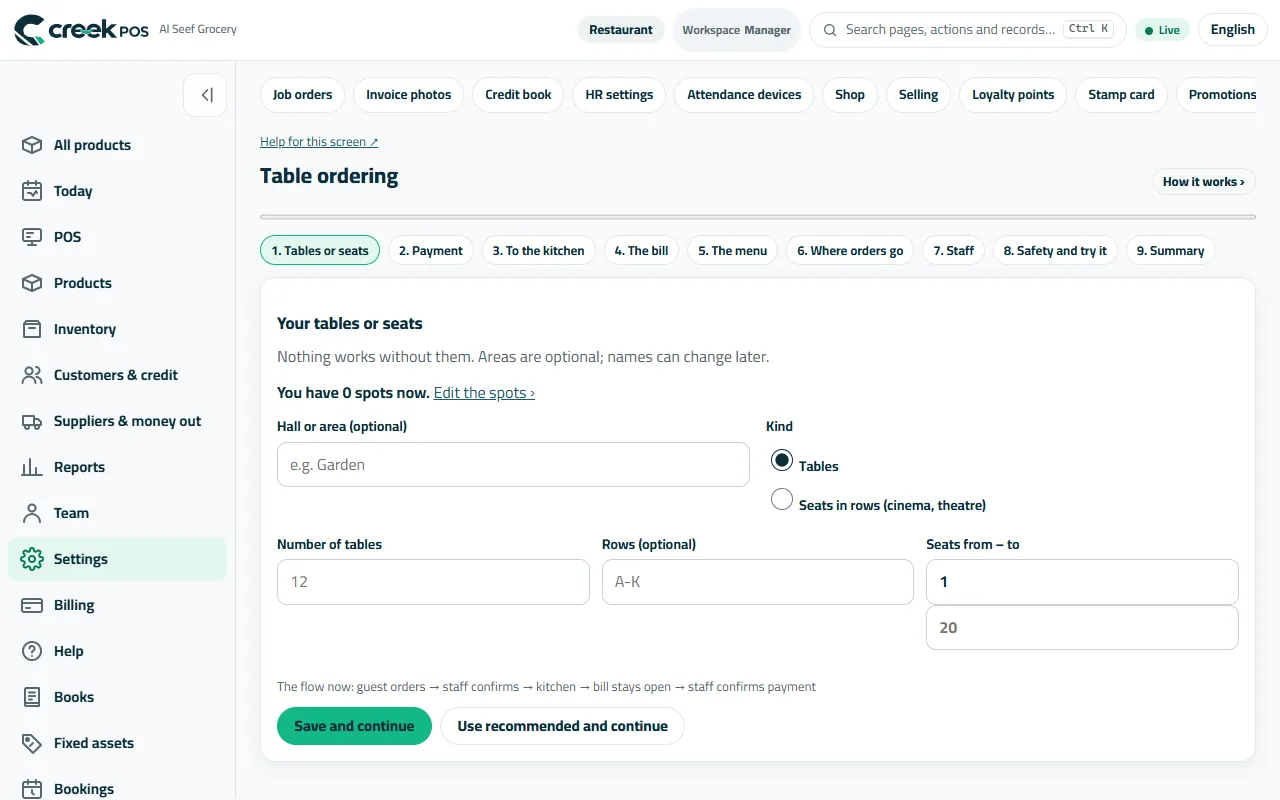Go to step 9 Summary
This screenshot has height=800, width=1280.
tap(1170, 251)
